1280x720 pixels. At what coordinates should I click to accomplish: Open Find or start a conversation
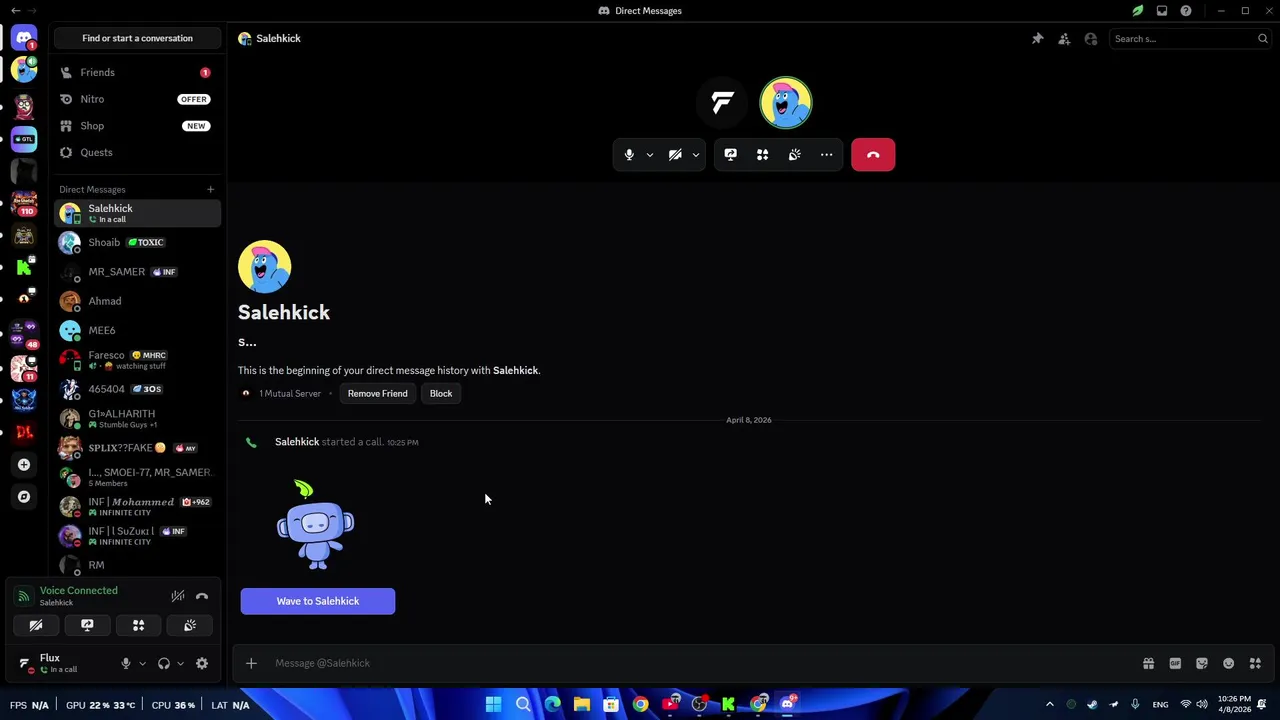click(x=138, y=38)
